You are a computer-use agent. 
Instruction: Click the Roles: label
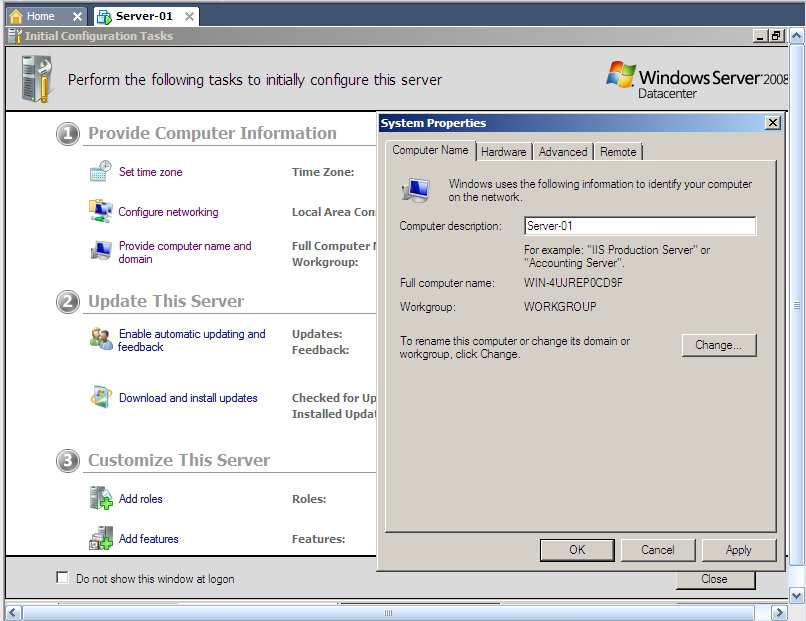(309, 499)
